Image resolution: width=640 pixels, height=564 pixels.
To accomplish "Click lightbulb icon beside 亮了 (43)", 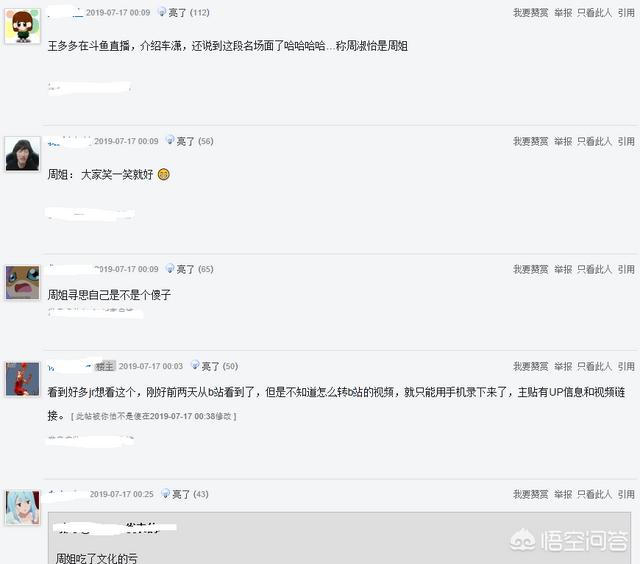I will click(165, 493).
